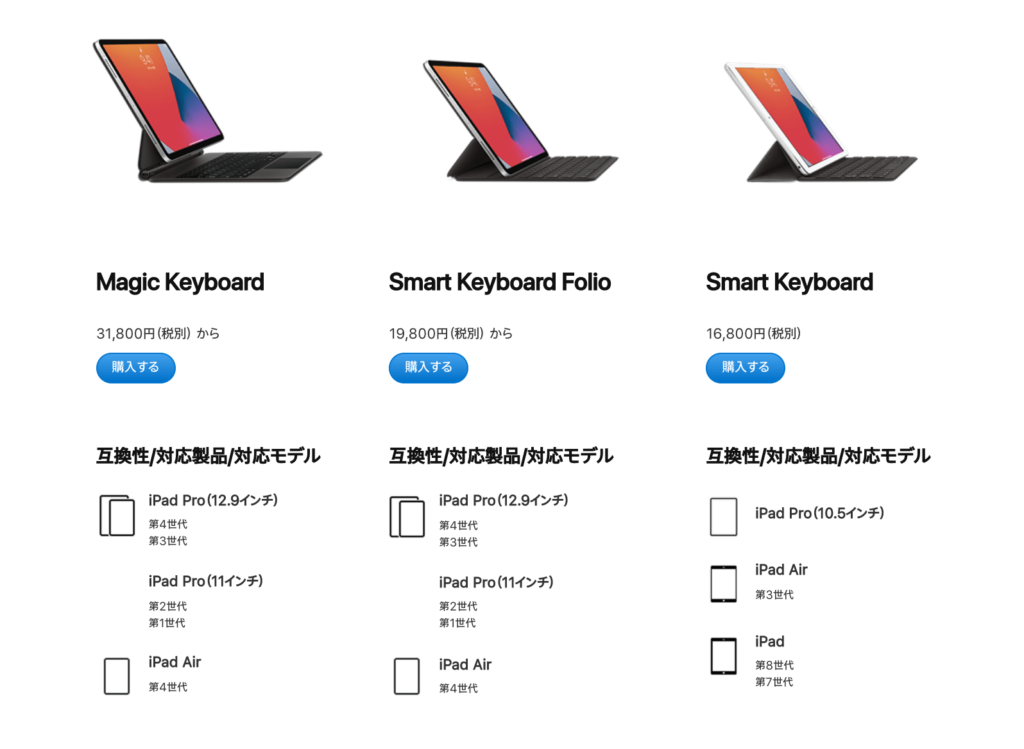The width and height of the screenshot is (1024, 749).
Task: Click the iPad Air icon under Smart Keyboard Folio
Action: (x=407, y=676)
